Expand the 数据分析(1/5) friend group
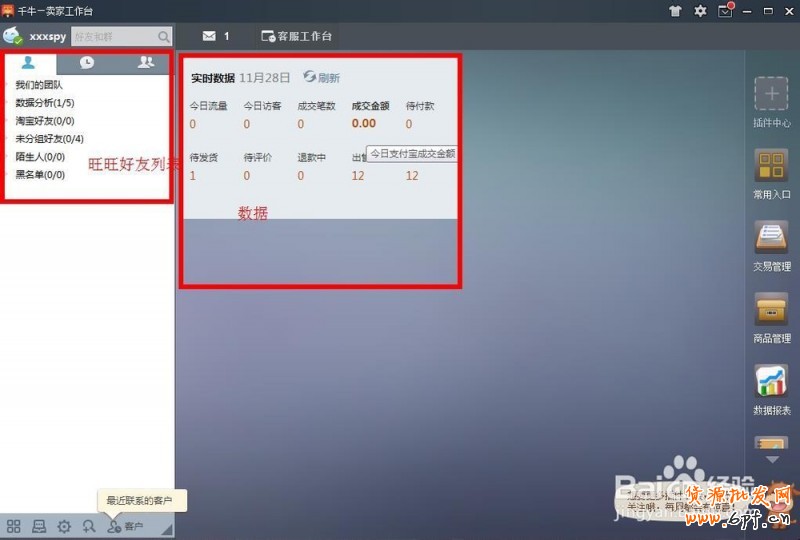Screen dimensions: 800x540 click(44, 103)
